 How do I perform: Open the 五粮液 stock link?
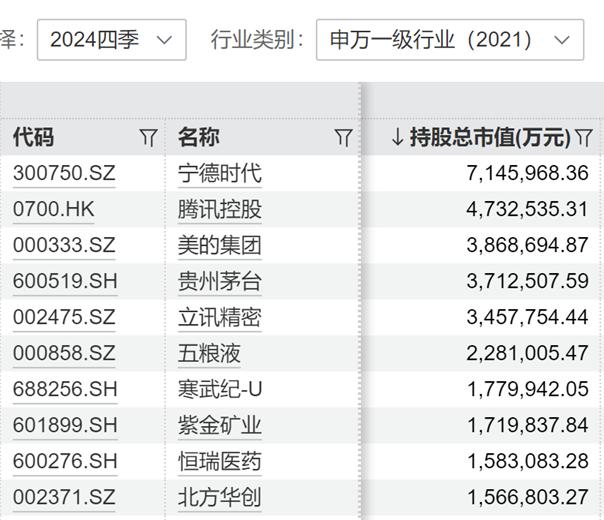[209, 353]
